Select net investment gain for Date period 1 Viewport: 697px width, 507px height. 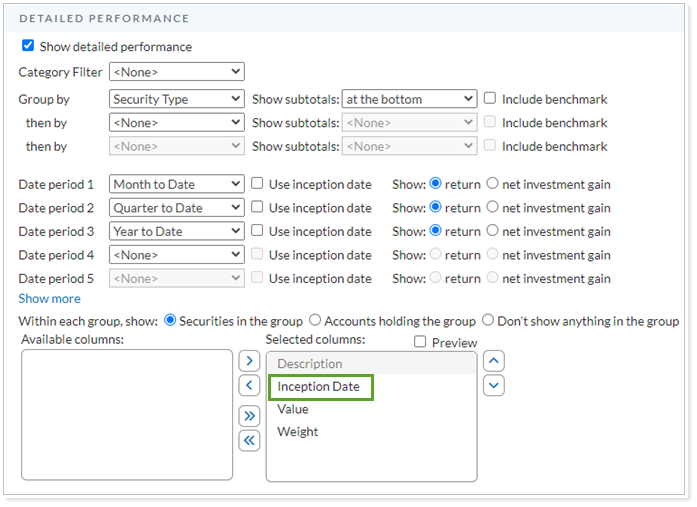click(x=492, y=184)
